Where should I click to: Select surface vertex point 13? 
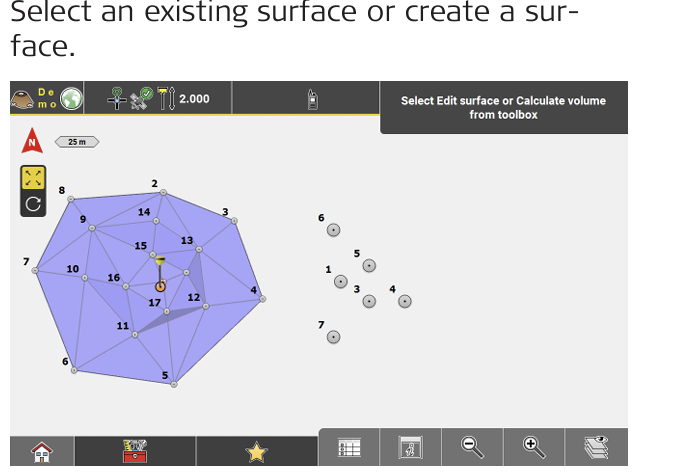pos(199,249)
